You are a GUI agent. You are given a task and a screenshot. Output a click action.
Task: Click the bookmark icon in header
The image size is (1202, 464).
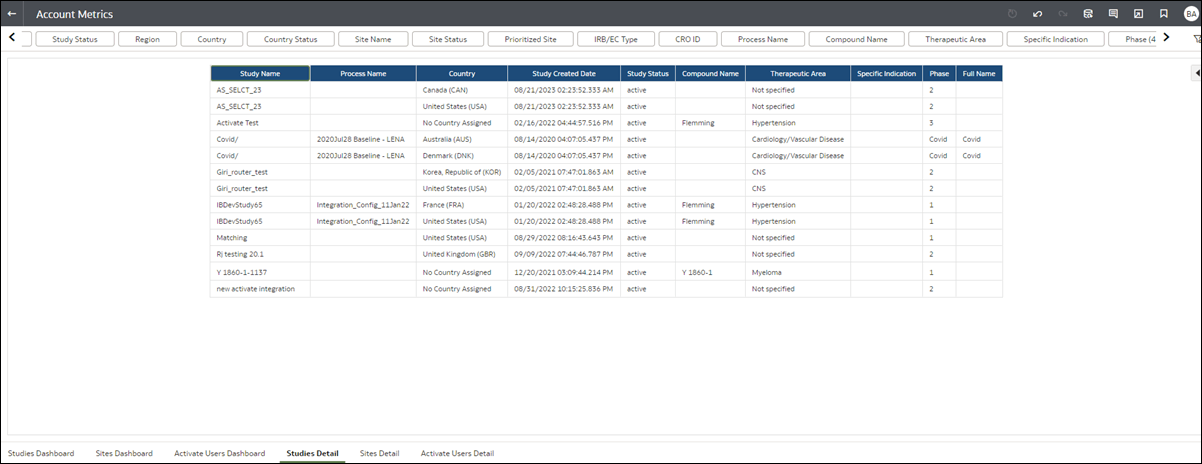tap(1163, 14)
